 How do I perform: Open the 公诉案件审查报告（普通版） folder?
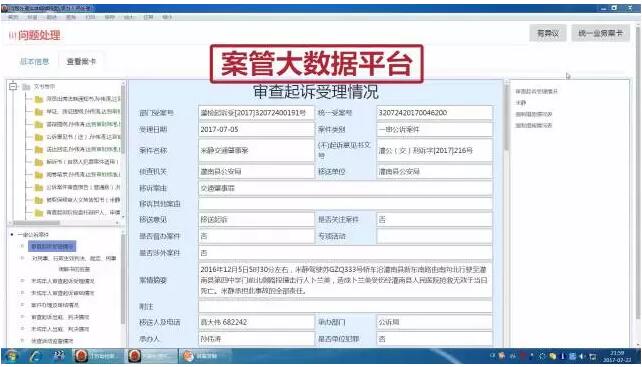(x=77, y=188)
